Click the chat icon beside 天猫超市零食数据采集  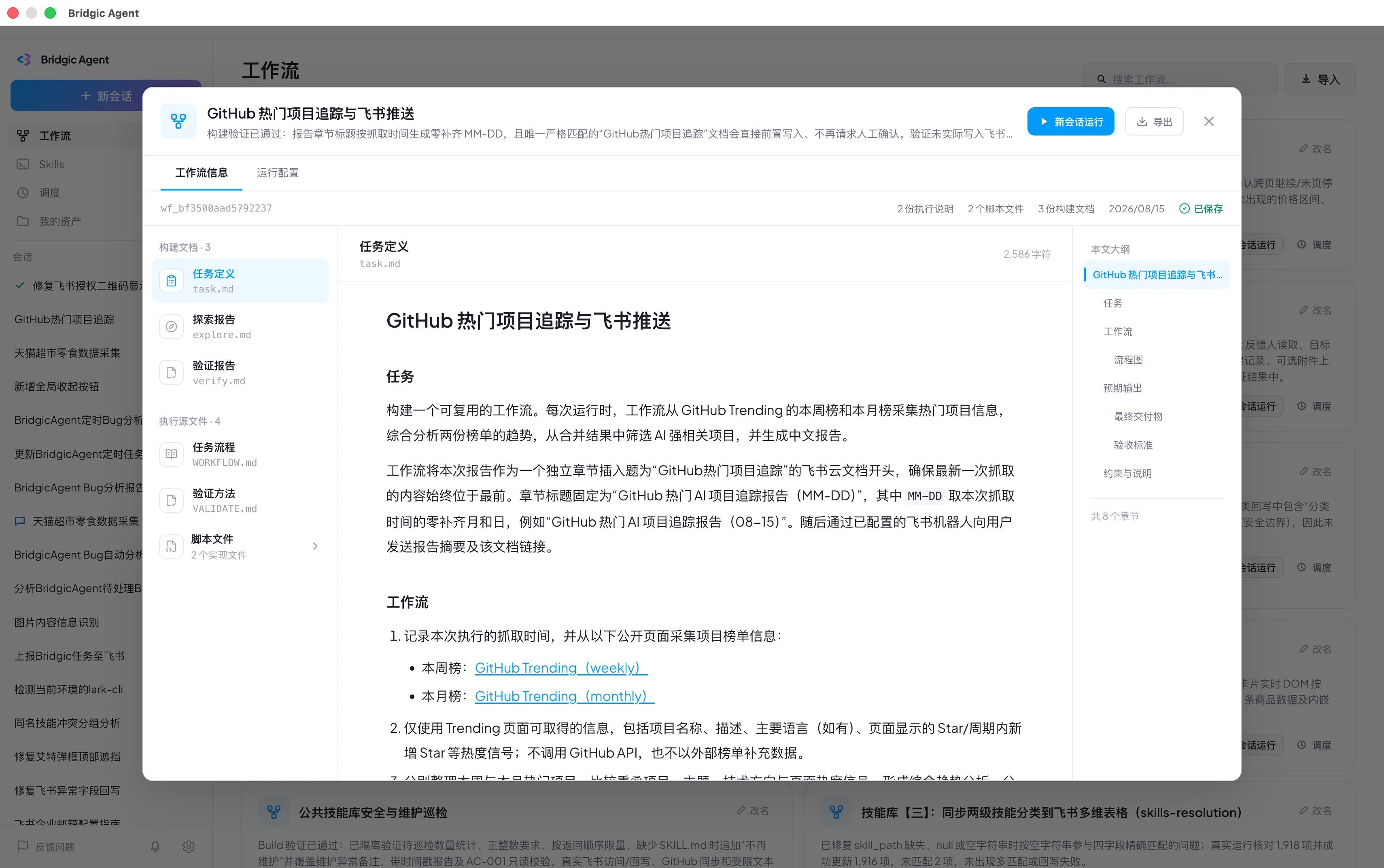pos(20,521)
